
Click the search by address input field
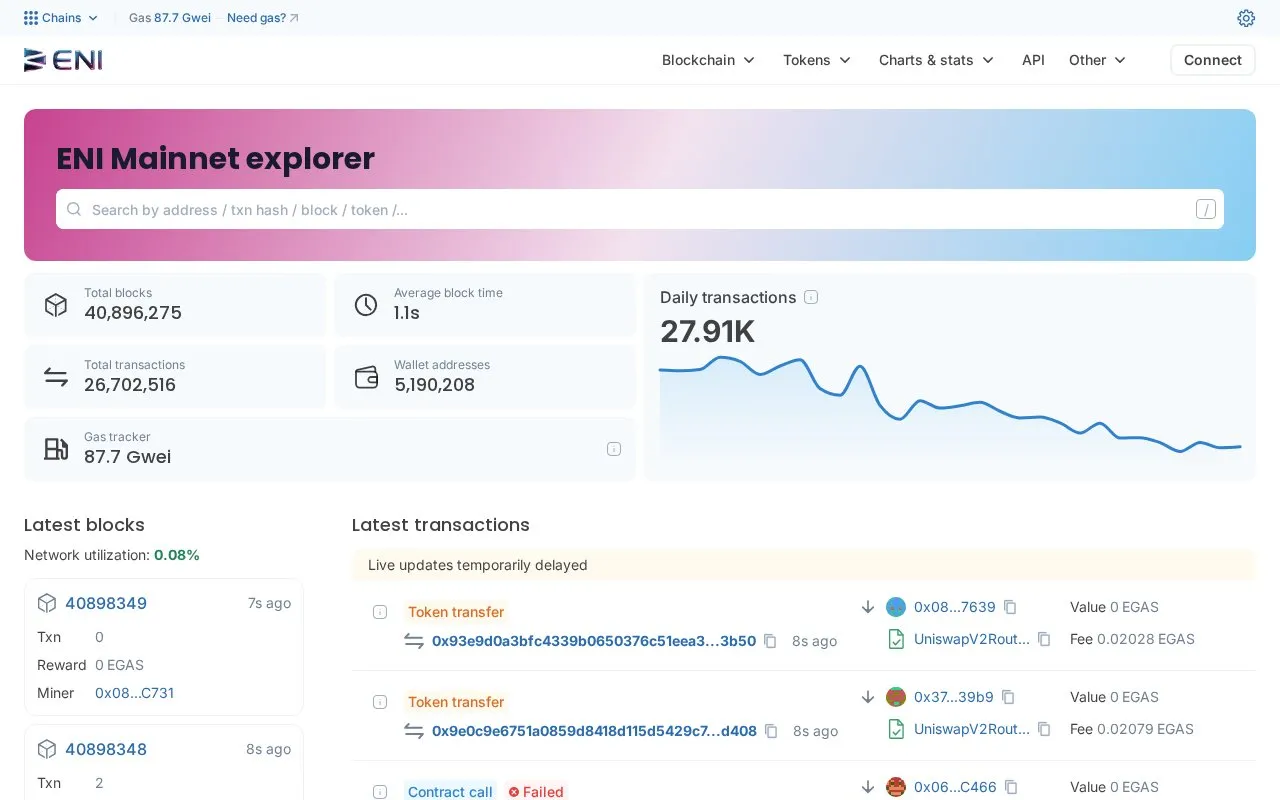640,209
